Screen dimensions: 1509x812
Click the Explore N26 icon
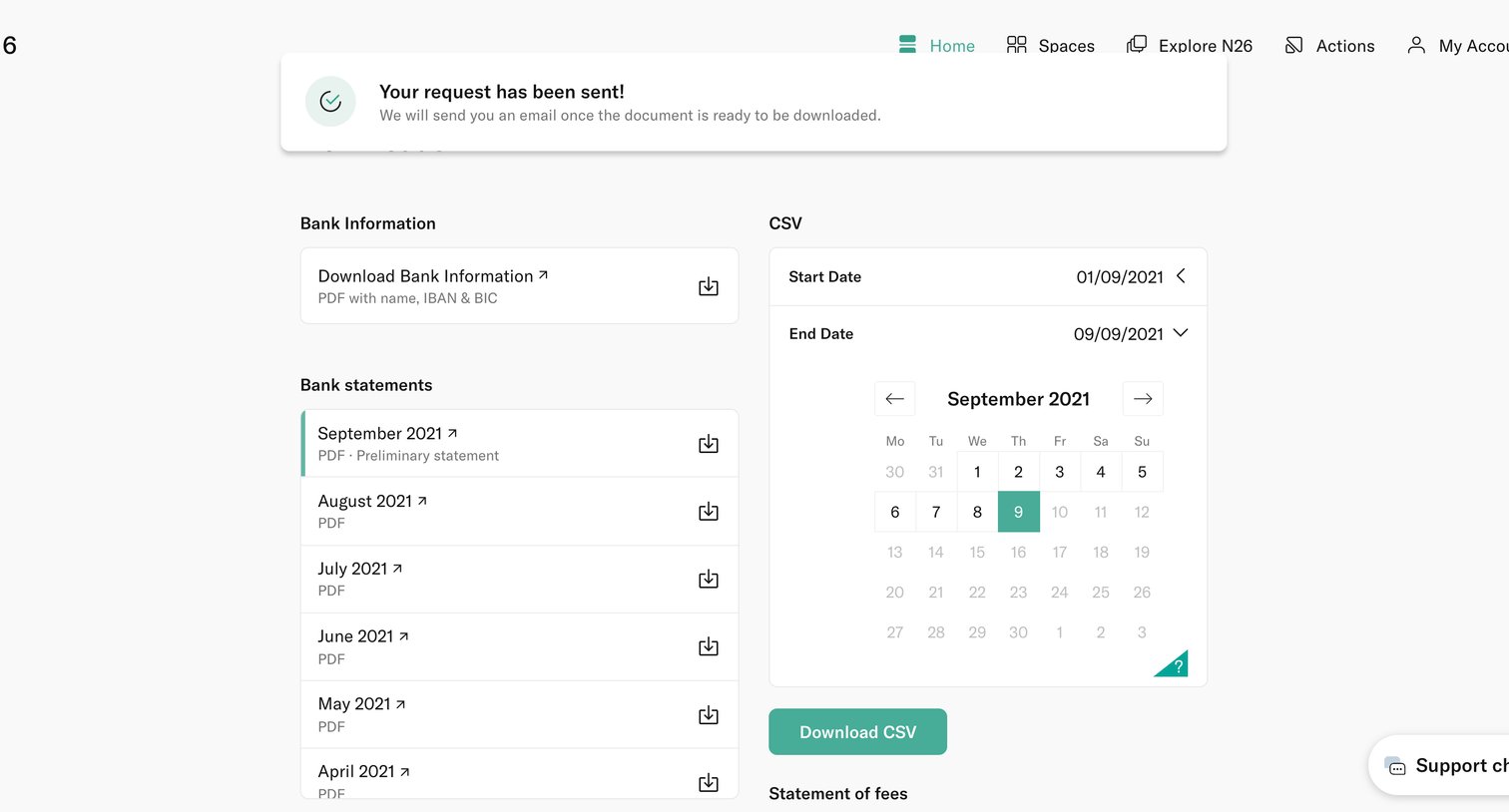[x=1136, y=45]
